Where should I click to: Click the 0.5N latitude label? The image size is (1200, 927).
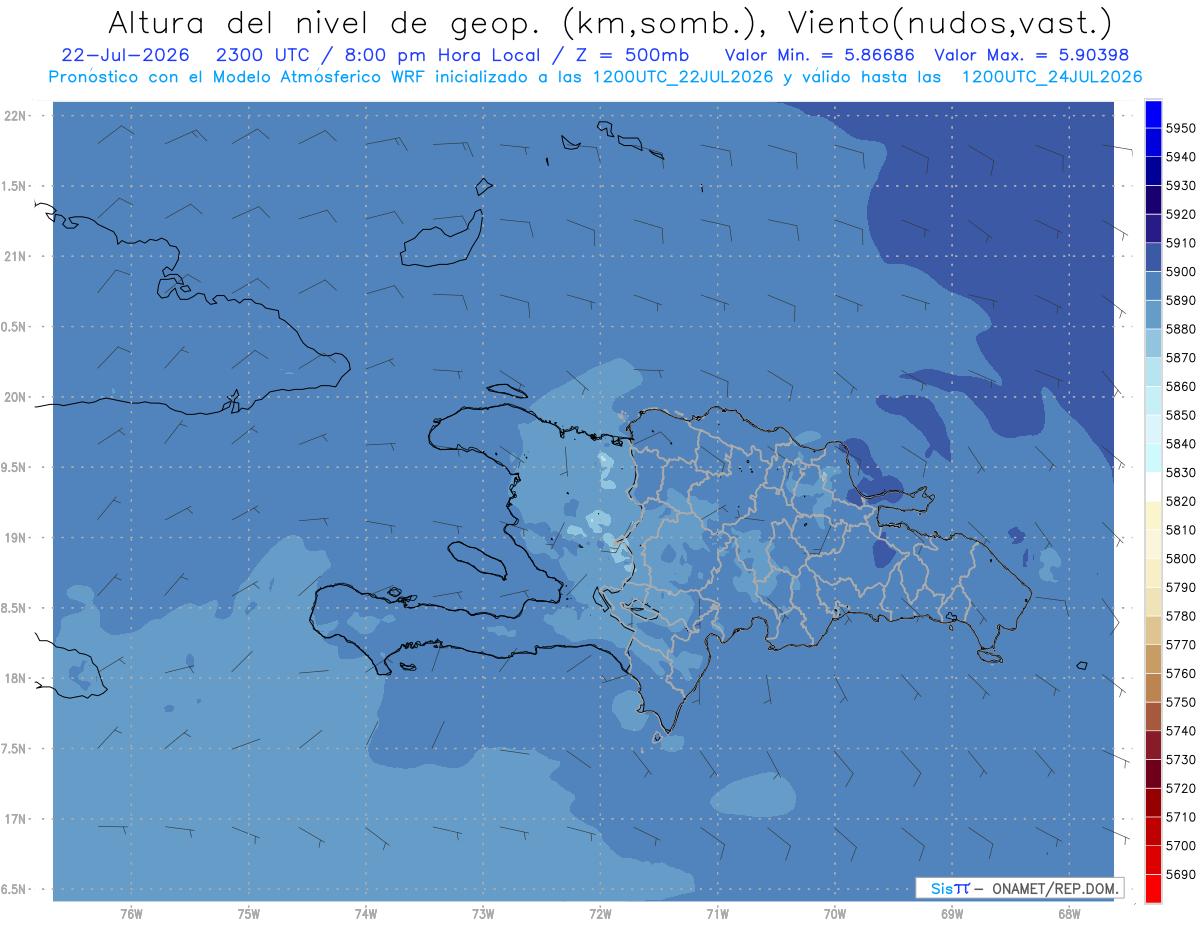coord(15,327)
